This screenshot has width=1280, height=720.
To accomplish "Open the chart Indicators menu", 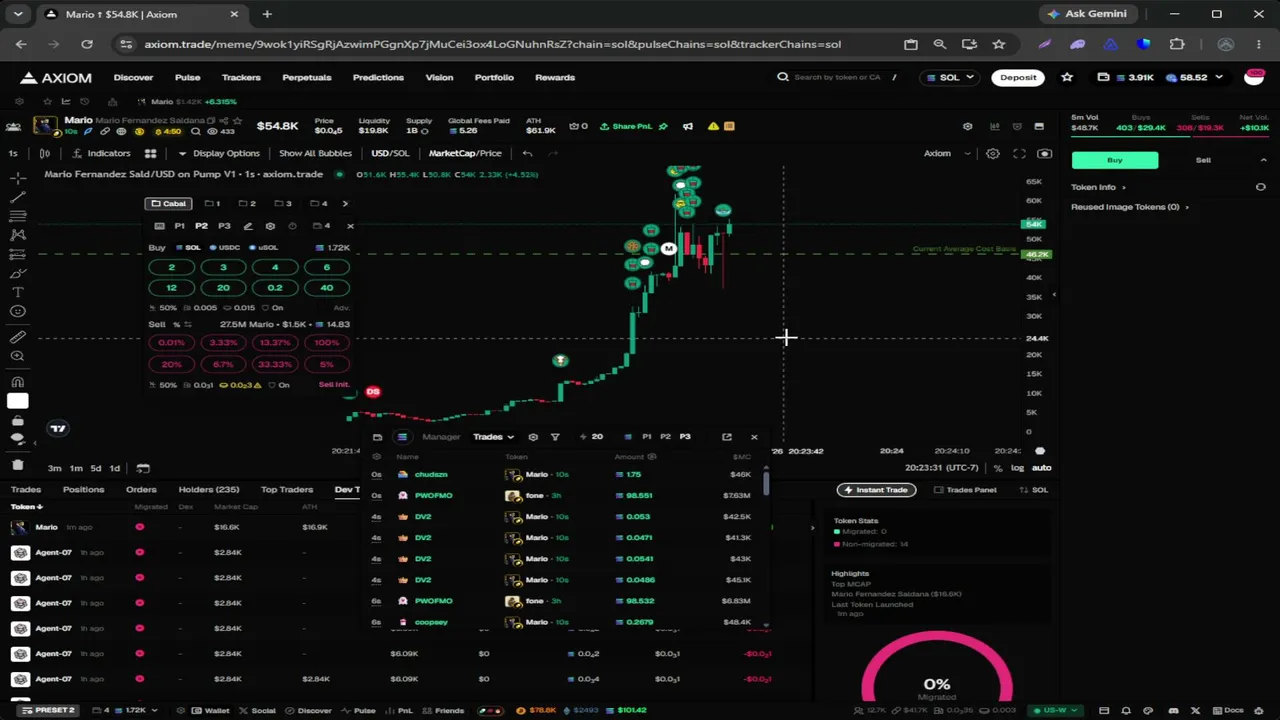I will coord(101,153).
